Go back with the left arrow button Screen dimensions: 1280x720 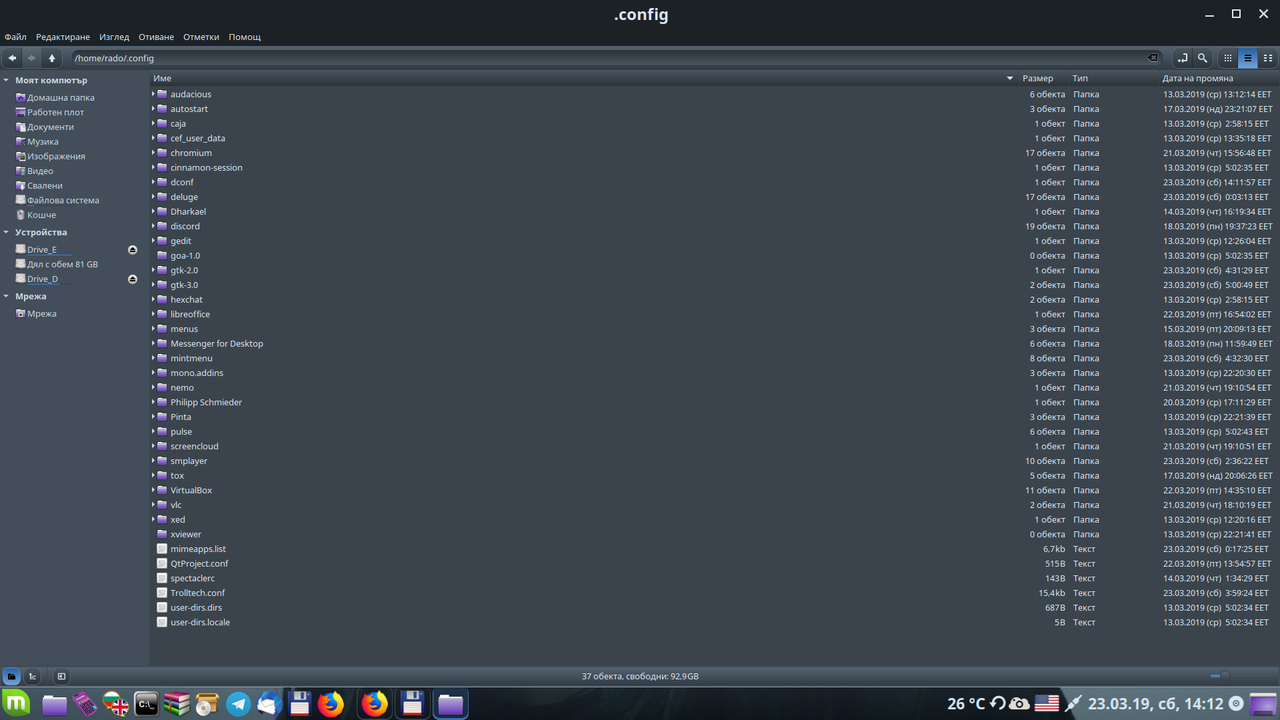12,58
